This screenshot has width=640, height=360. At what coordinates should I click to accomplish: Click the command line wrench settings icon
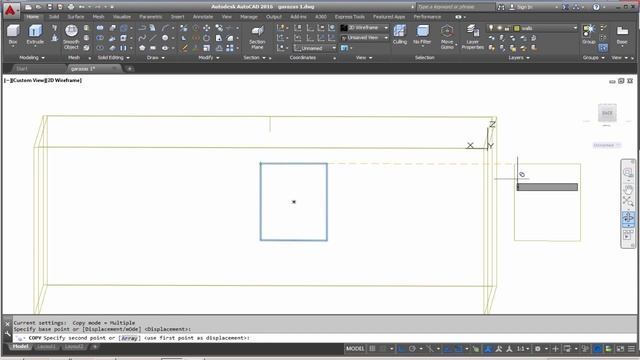point(7,333)
